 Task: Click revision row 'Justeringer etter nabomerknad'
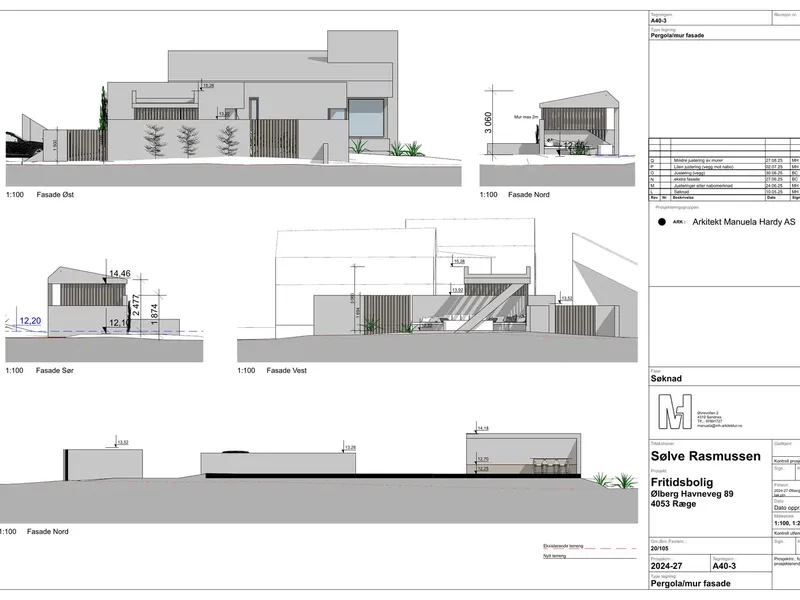[x=703, y=186]
